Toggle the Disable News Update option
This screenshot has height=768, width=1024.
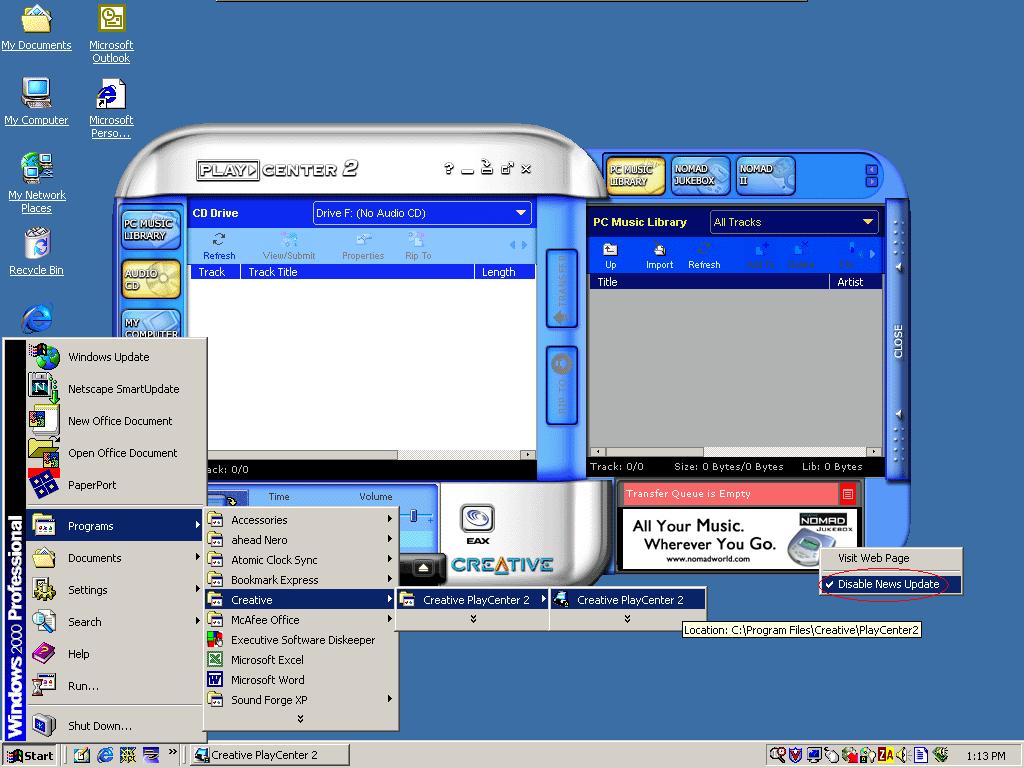(x=890, y=584)
